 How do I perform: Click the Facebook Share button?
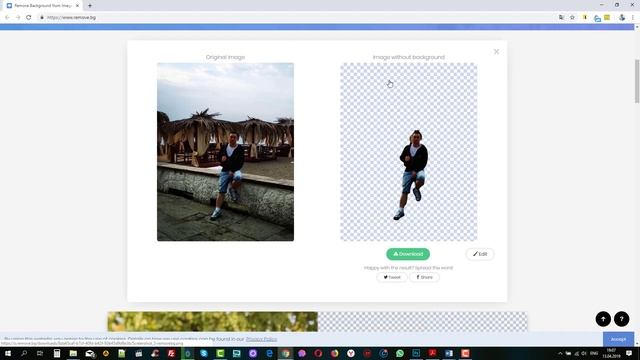coord(424,277)
